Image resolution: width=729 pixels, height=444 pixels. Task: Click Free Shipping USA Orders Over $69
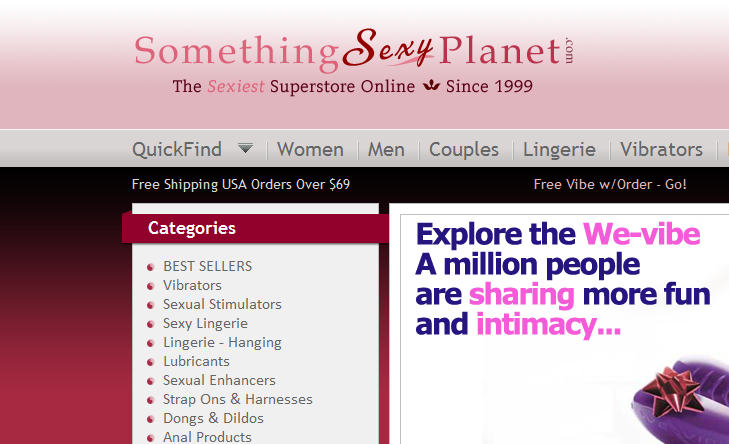pyautogui.click(x=241, y=185)
